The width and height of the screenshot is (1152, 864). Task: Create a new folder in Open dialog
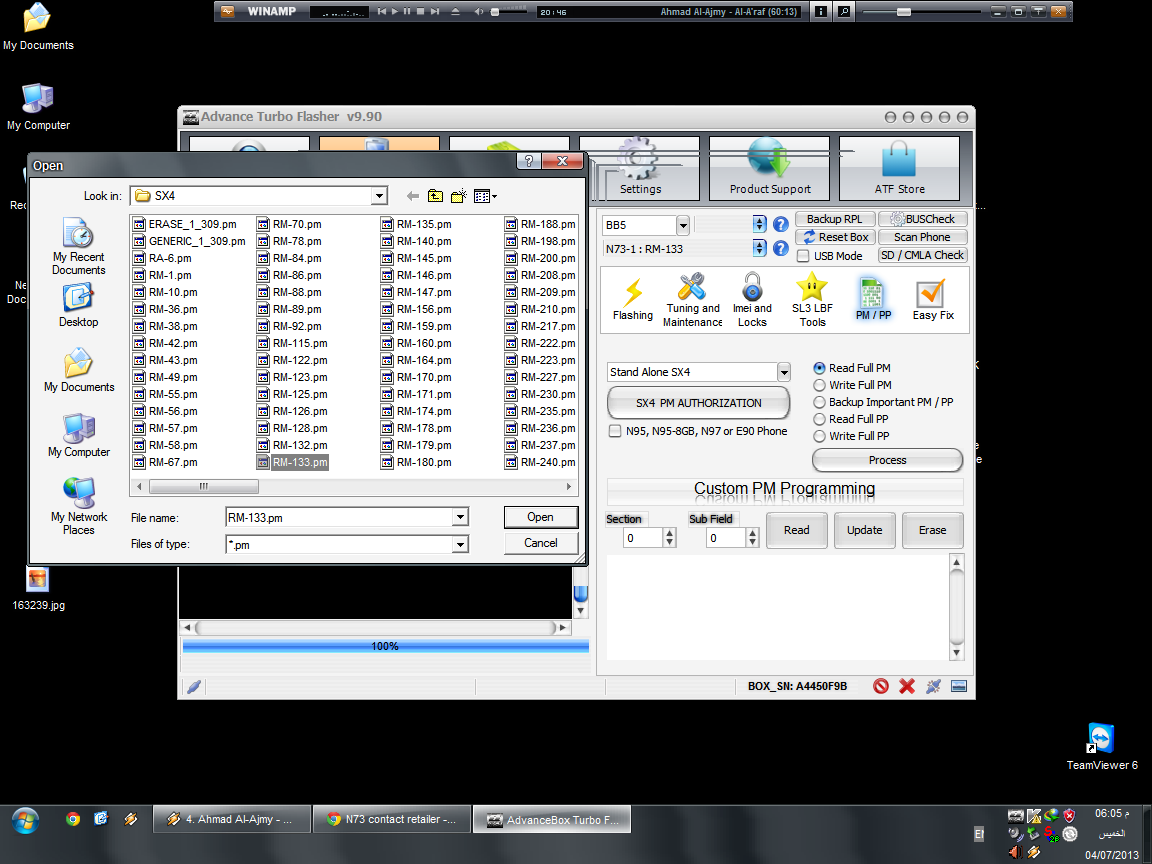tap(458, 196)
